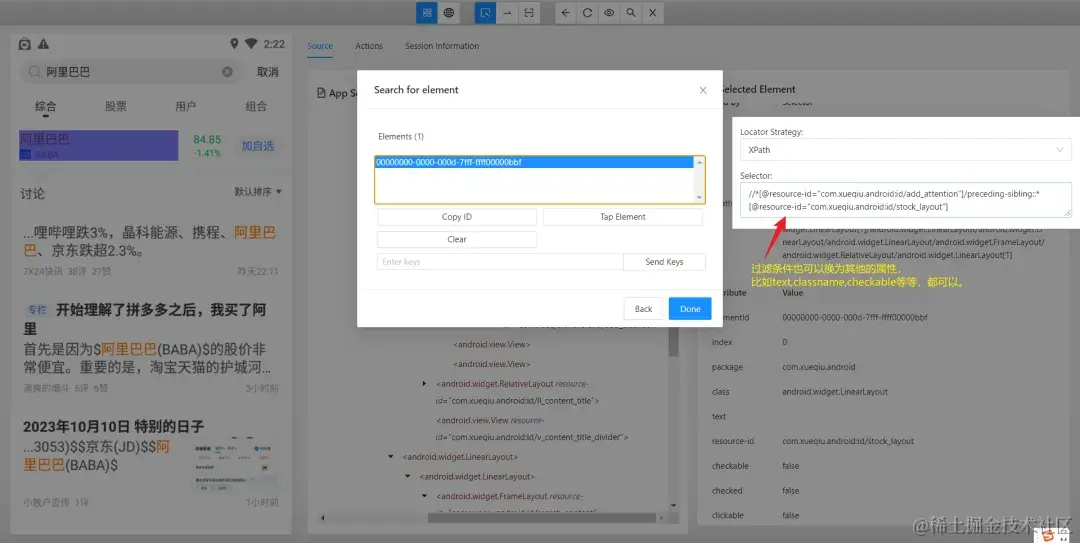The image size is (1080, 543).
Task: Switch to web/hybrid app mode globe icon
Action: [448, 12]
